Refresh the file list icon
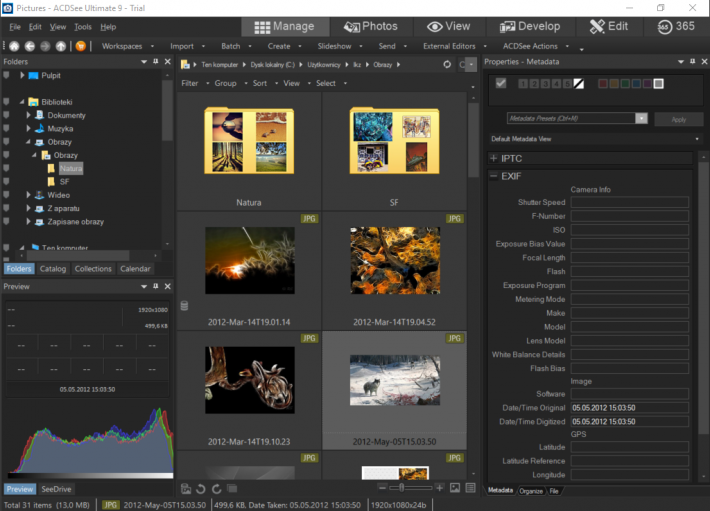Viewport: 710px width, 511px height. coord(447,65)
